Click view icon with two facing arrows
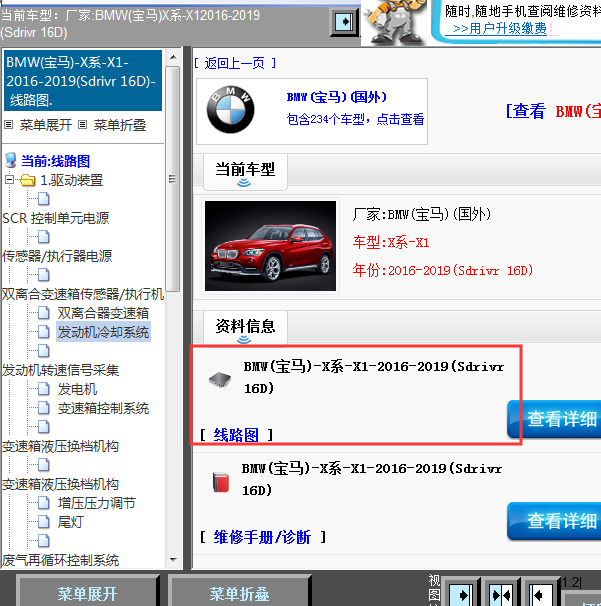 tap(500, 594)
